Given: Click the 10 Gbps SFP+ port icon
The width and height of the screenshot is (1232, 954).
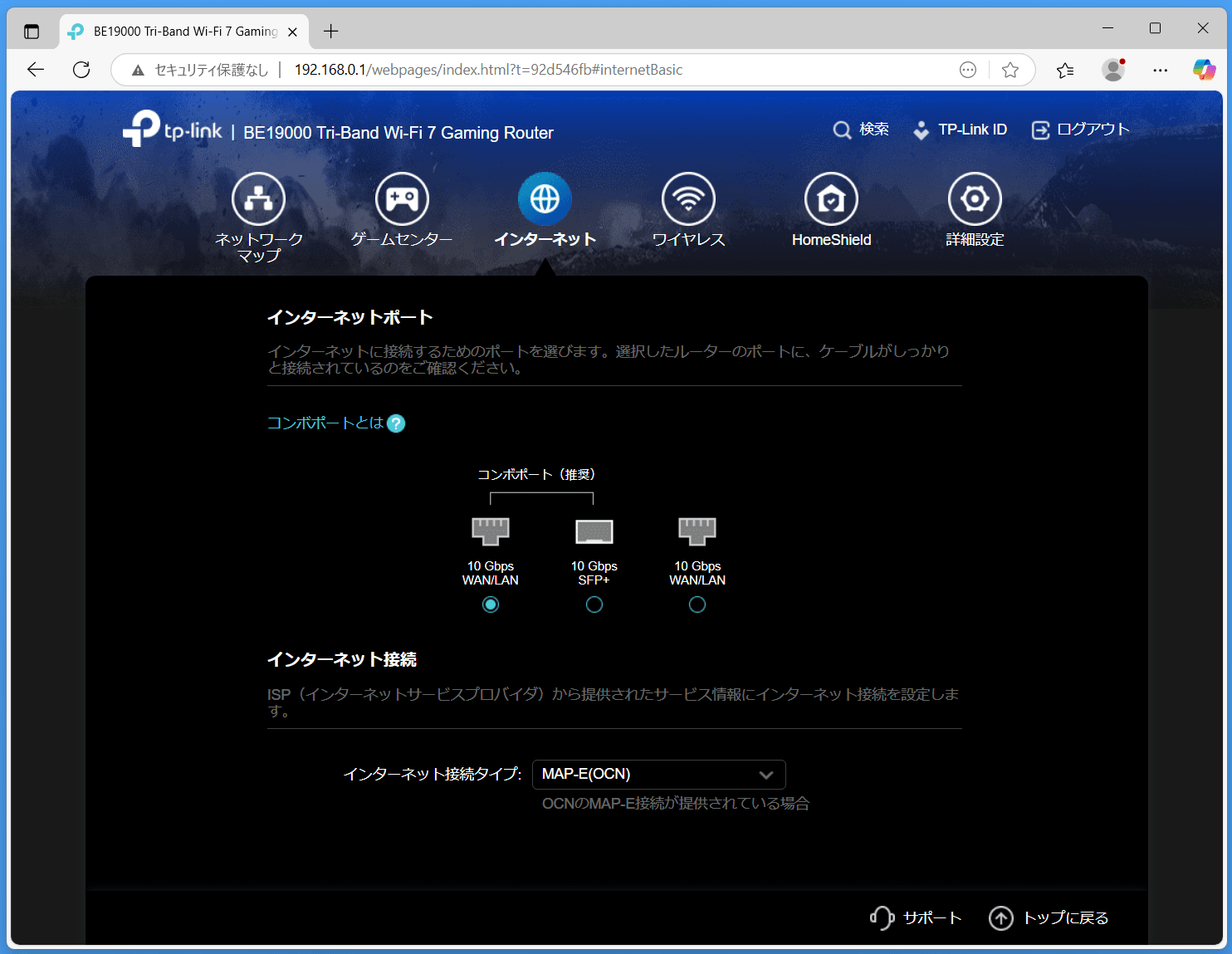Looking at the screenshot, I should (x=594, y=531).
